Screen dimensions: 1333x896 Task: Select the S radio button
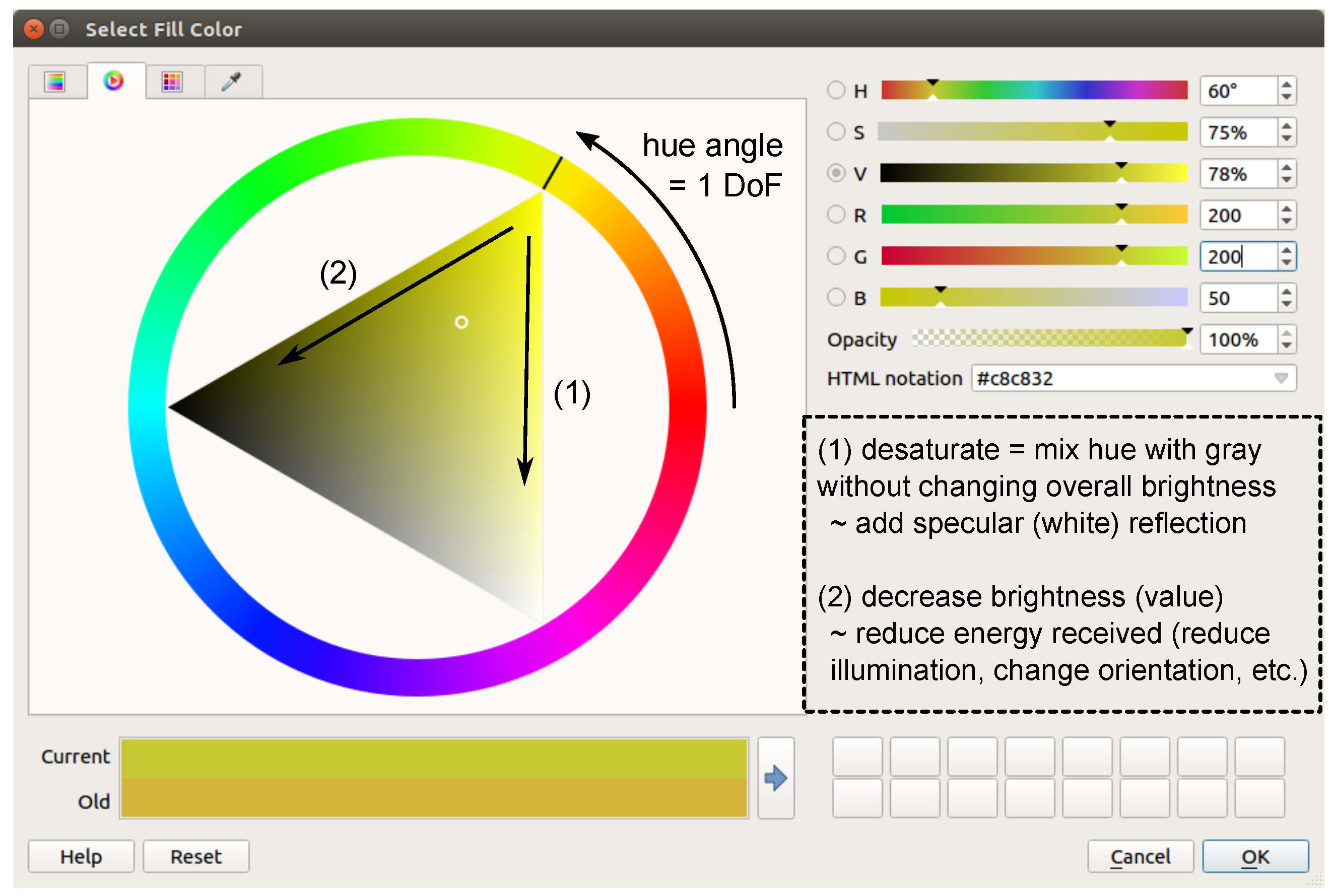[836, 132]
